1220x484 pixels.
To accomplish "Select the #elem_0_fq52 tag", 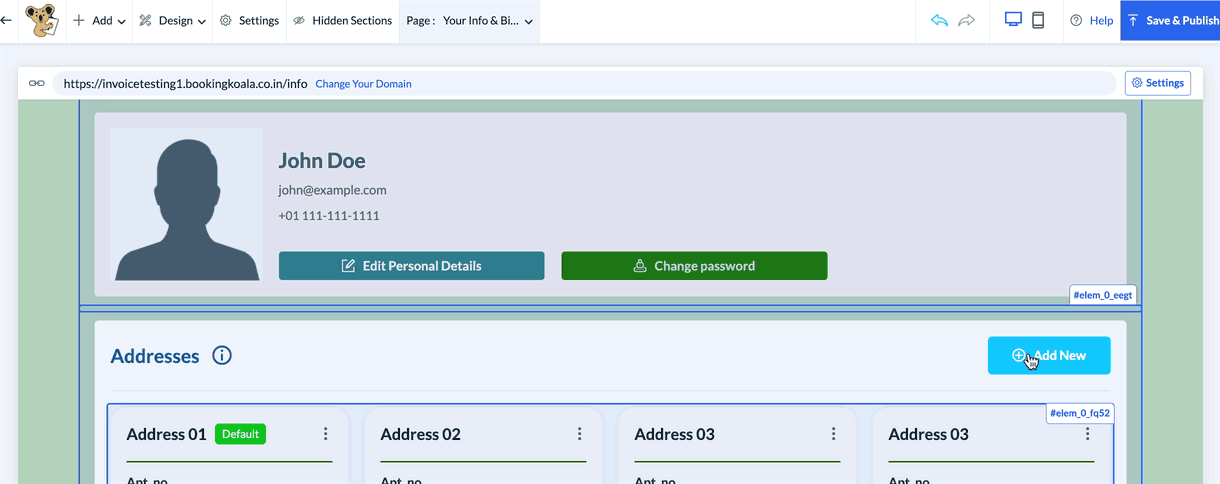I will pos(1080,412).
